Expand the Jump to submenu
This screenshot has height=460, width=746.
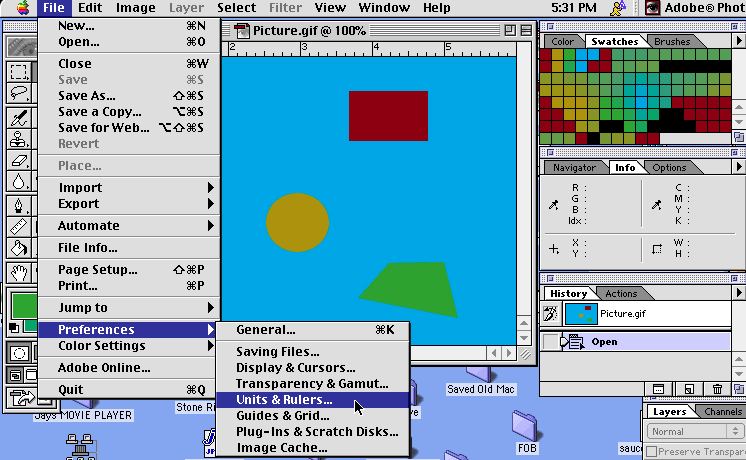click(128, 308)
